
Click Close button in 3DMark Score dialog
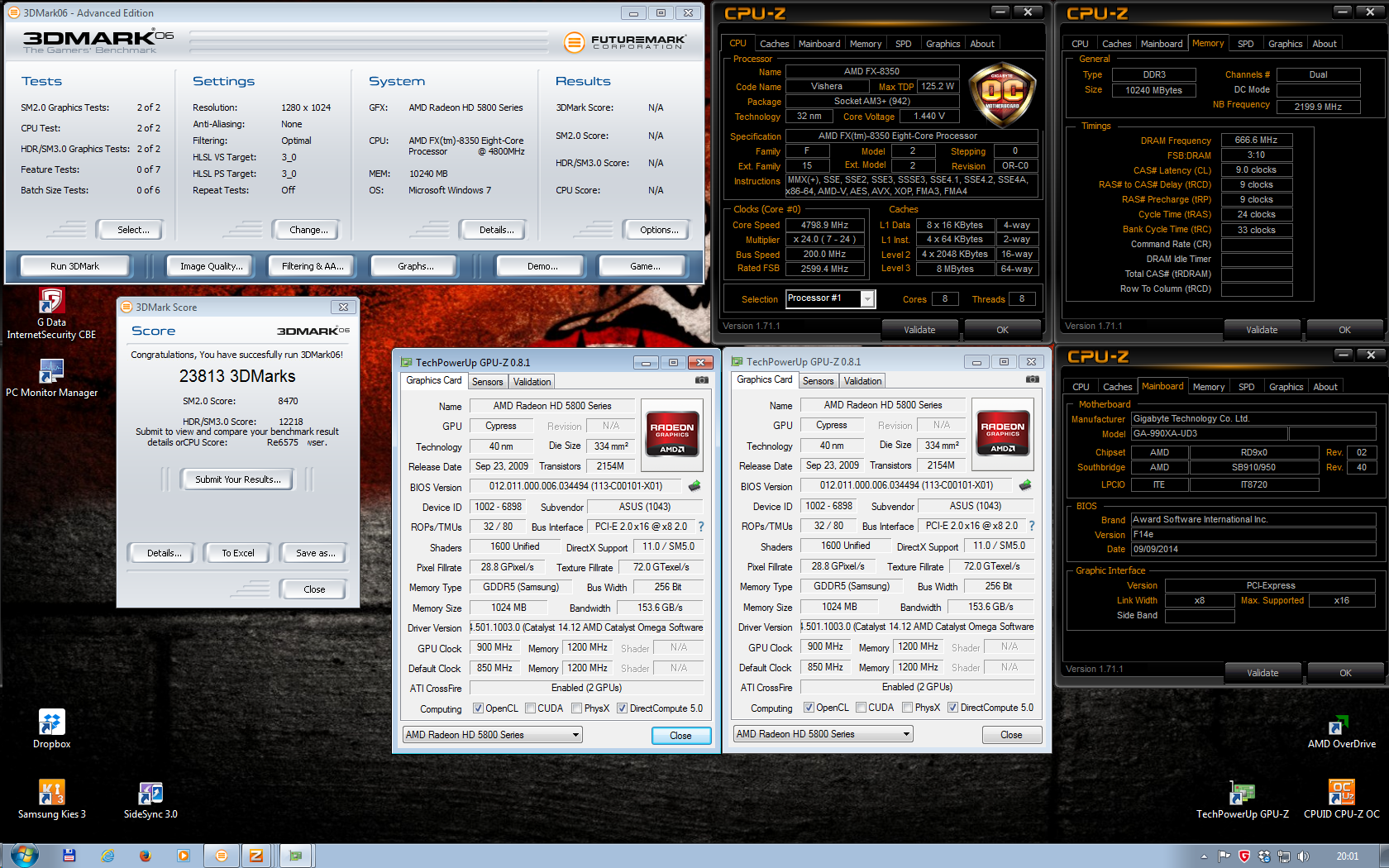point(314,589)
